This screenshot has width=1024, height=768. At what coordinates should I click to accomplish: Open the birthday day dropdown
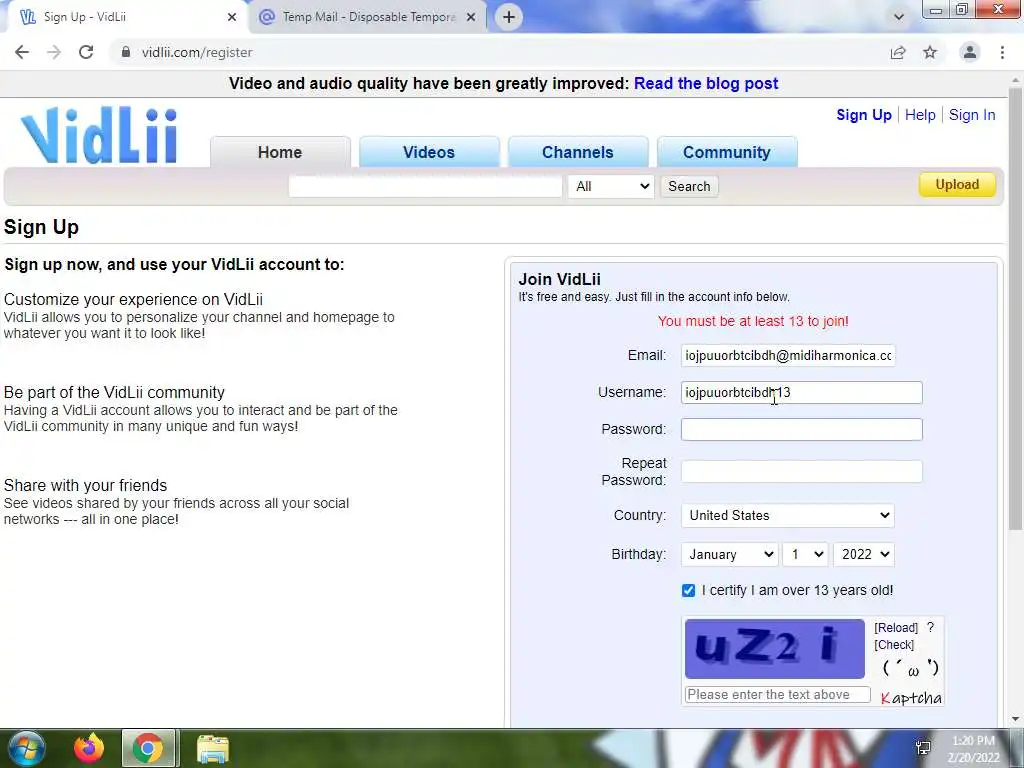click(x=805, y=554)
